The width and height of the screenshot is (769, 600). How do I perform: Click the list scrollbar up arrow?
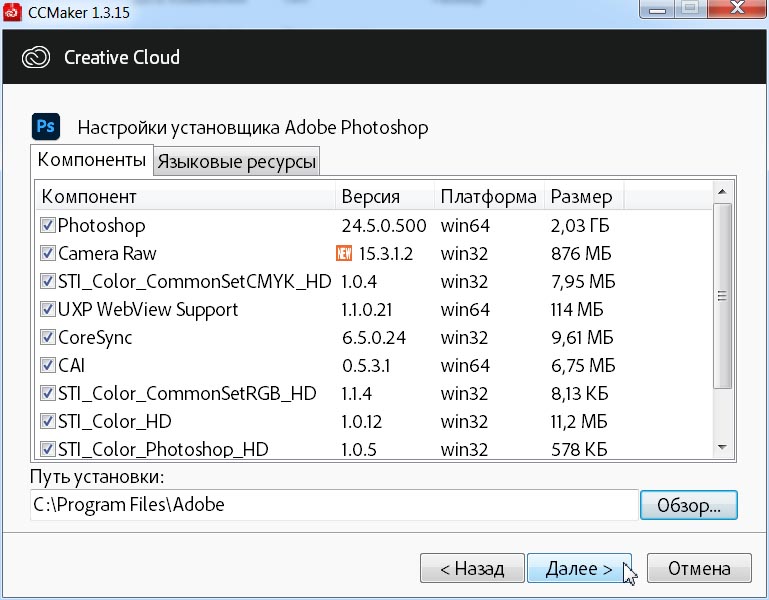[722, 192]
